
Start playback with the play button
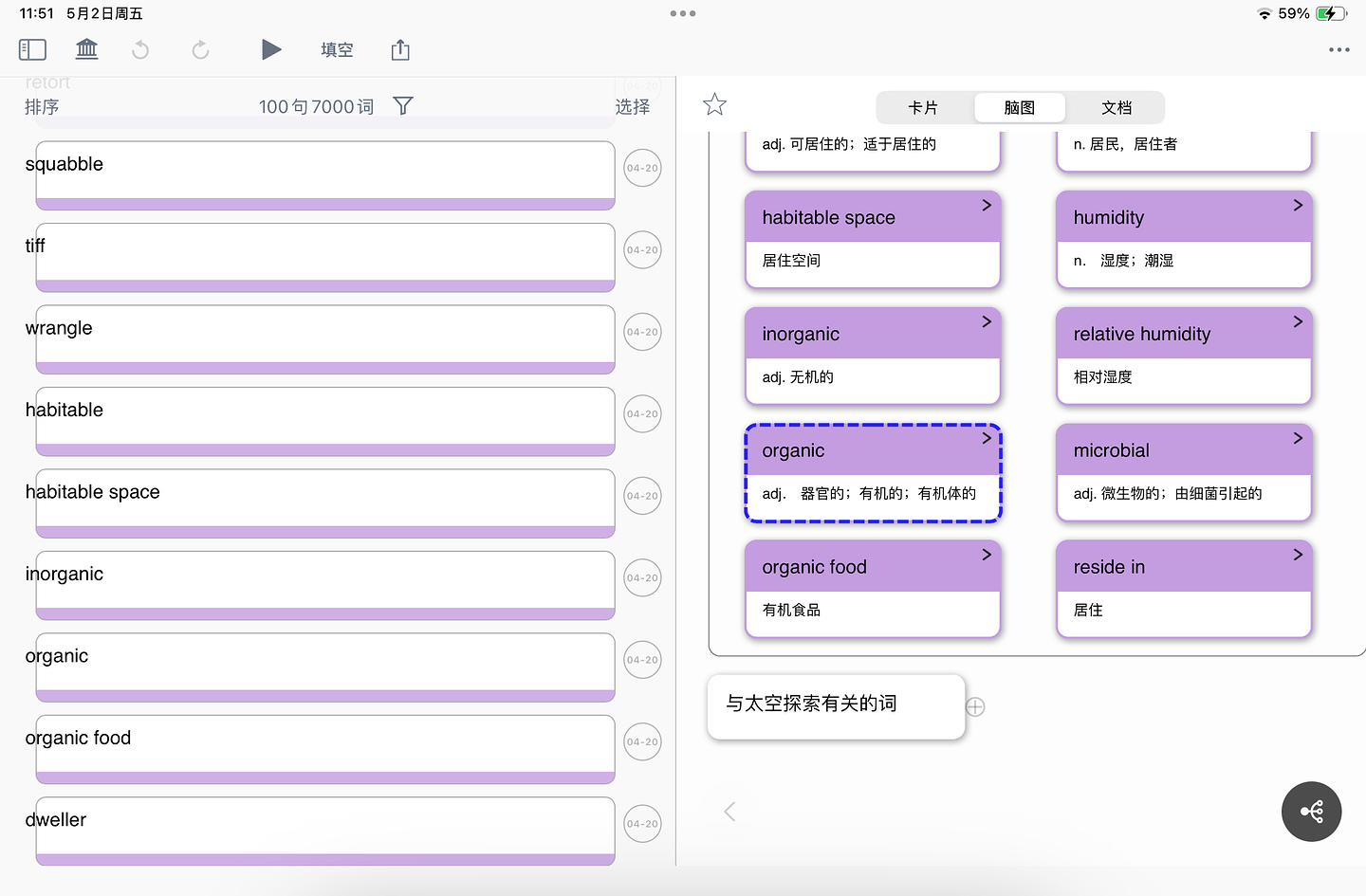click(271, 49)
